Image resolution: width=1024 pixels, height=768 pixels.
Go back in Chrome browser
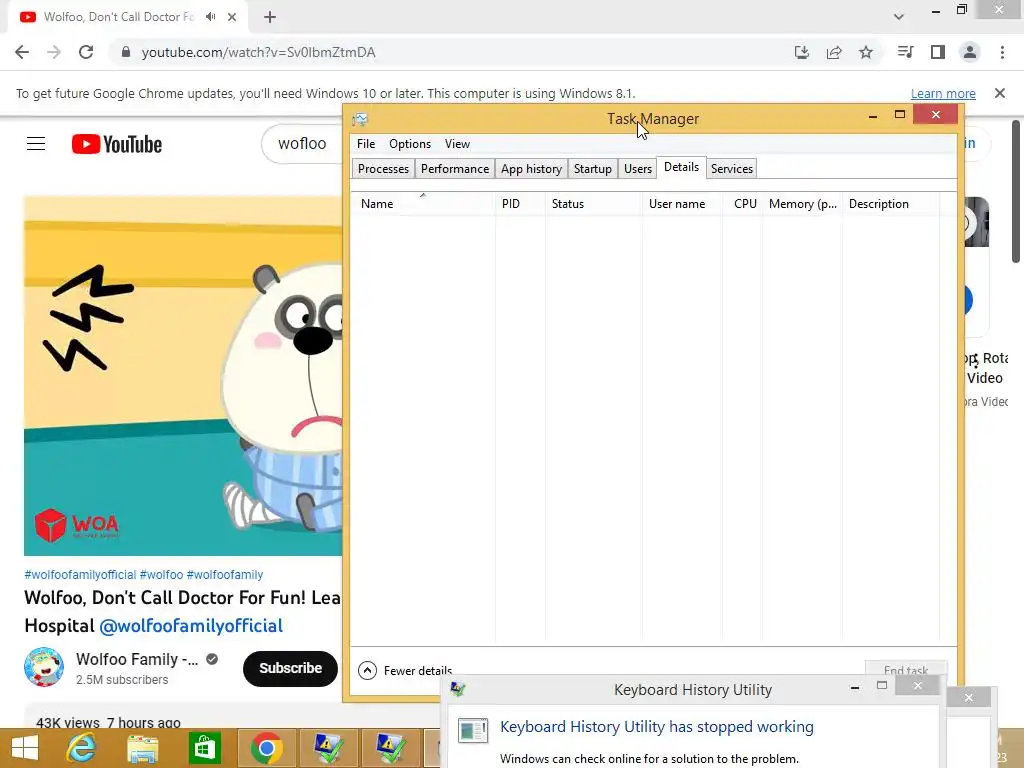[22, 52]
